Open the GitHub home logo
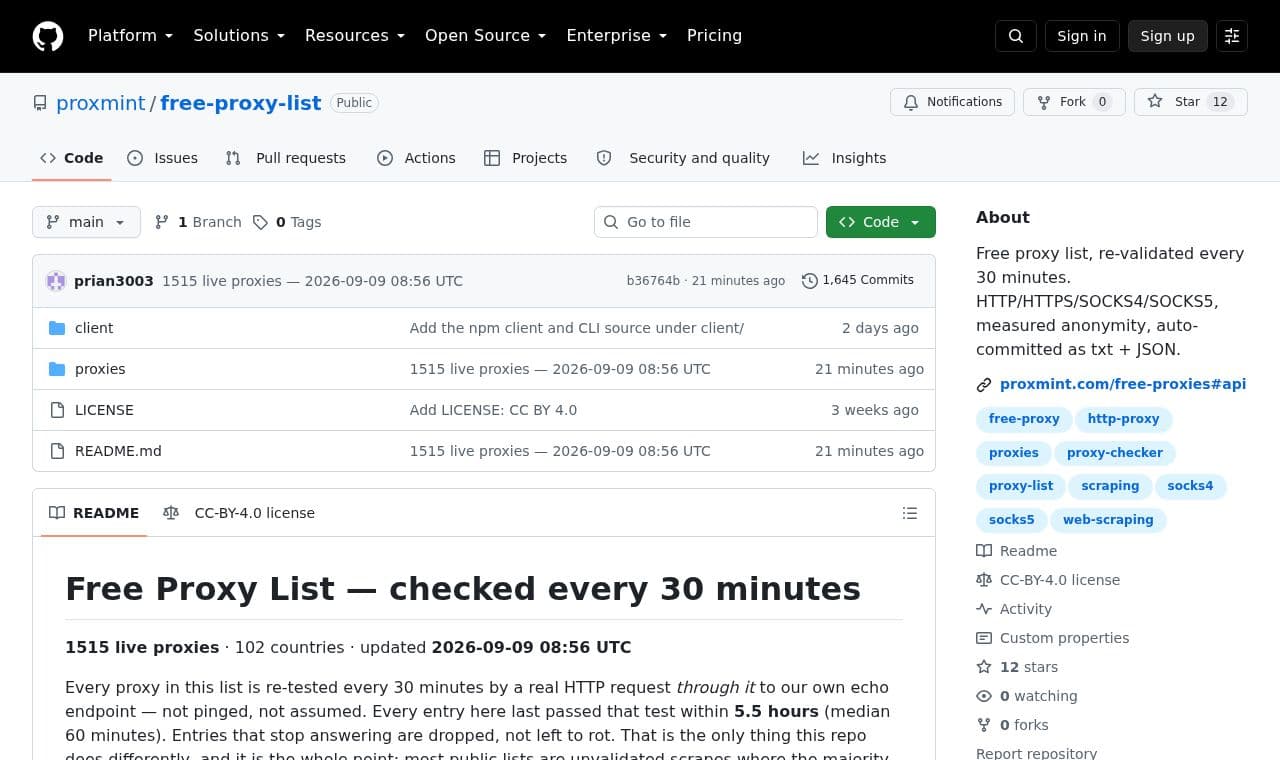Screen dimensions: 1280x760 [x=48, y=36]
